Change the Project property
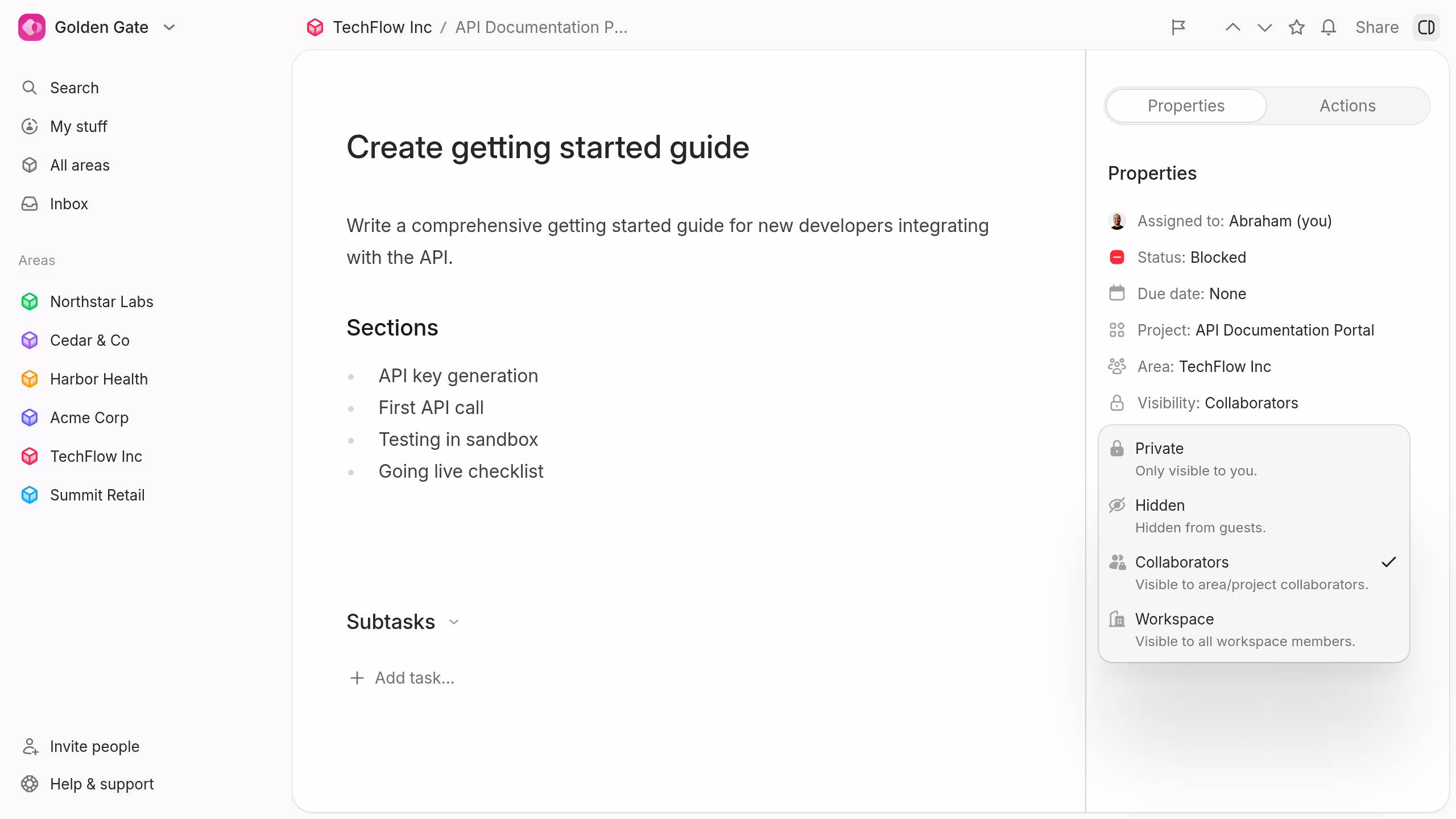1456x819 pixels. pyautogui.click(x=1242, y=330)
